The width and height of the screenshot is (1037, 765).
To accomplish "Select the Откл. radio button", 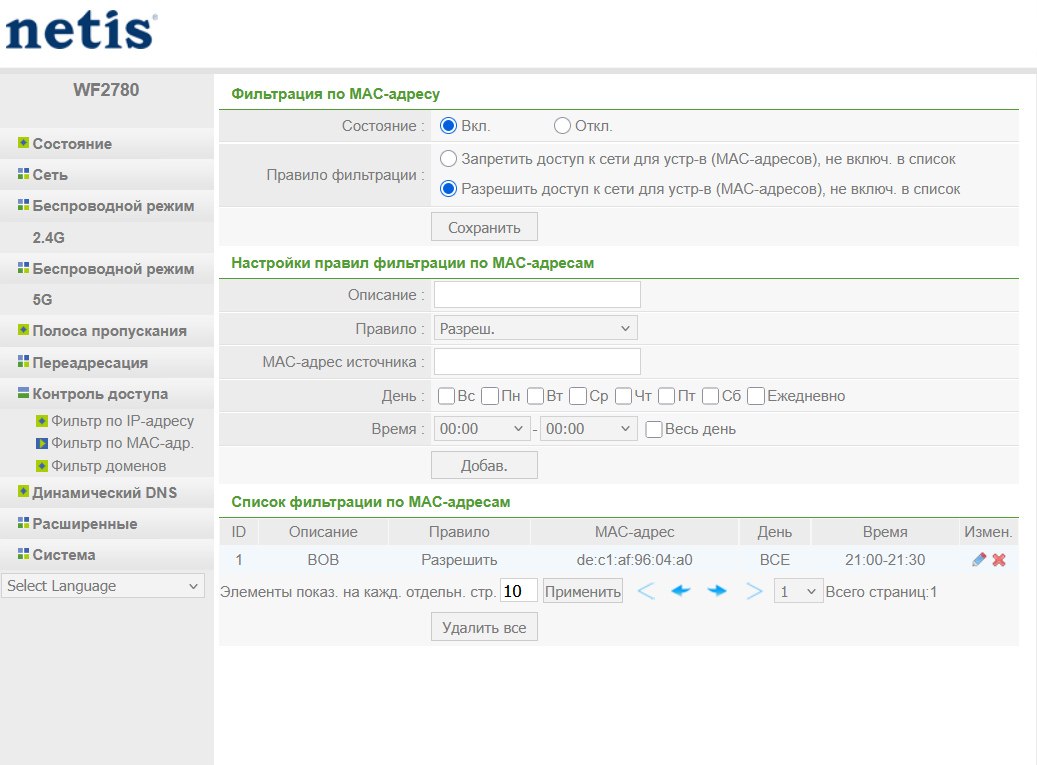I will coord(562,126).
